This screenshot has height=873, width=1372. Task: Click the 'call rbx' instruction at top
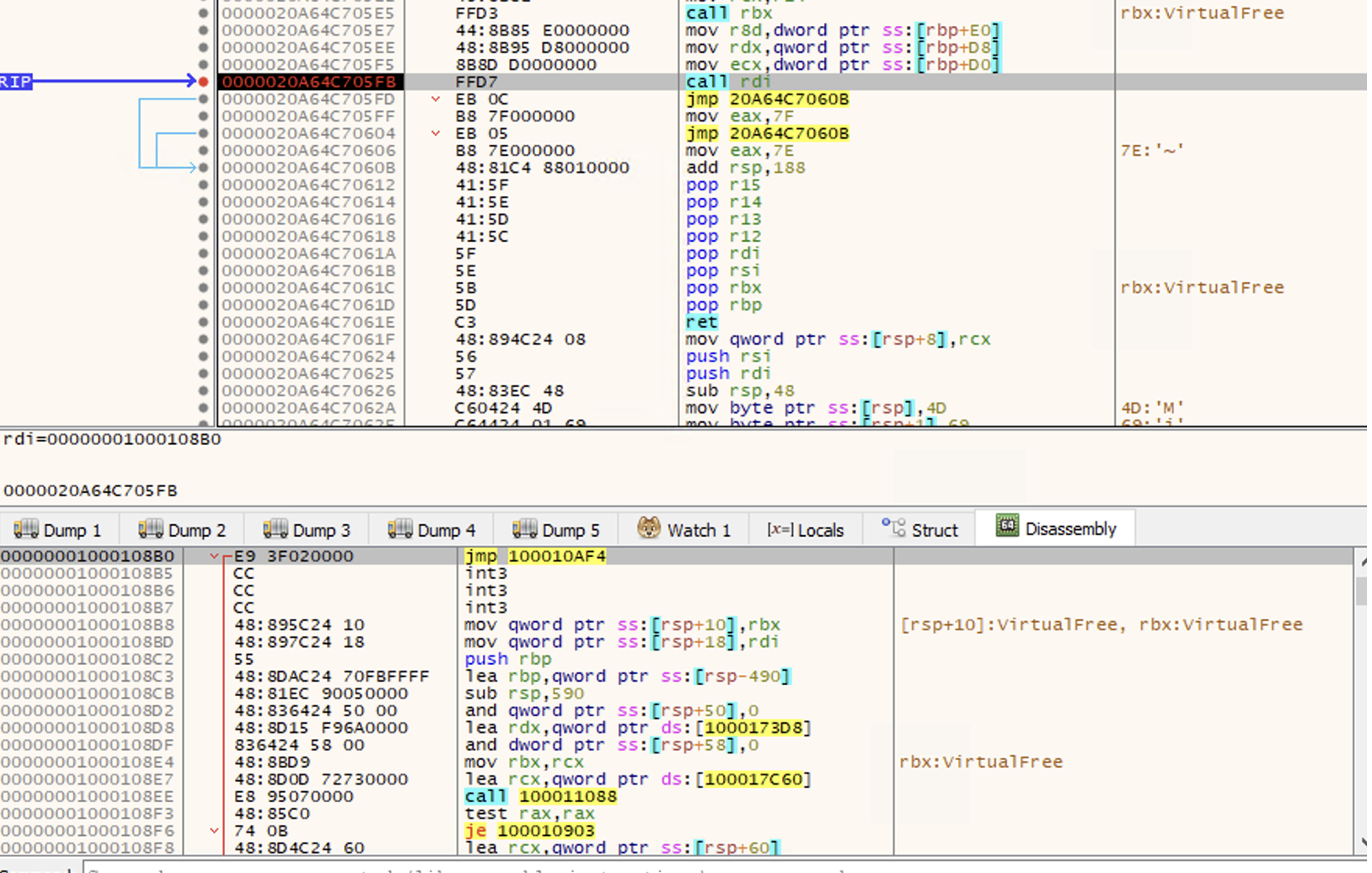(x=729, y=13)
